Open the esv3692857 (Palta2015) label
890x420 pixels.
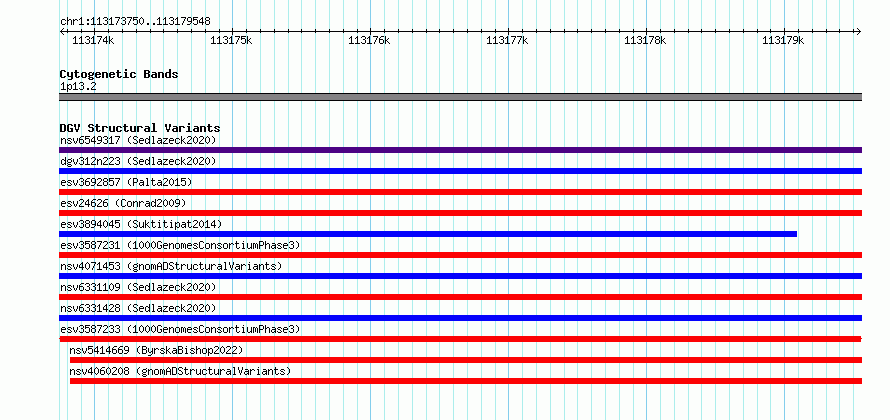(126, 182)
